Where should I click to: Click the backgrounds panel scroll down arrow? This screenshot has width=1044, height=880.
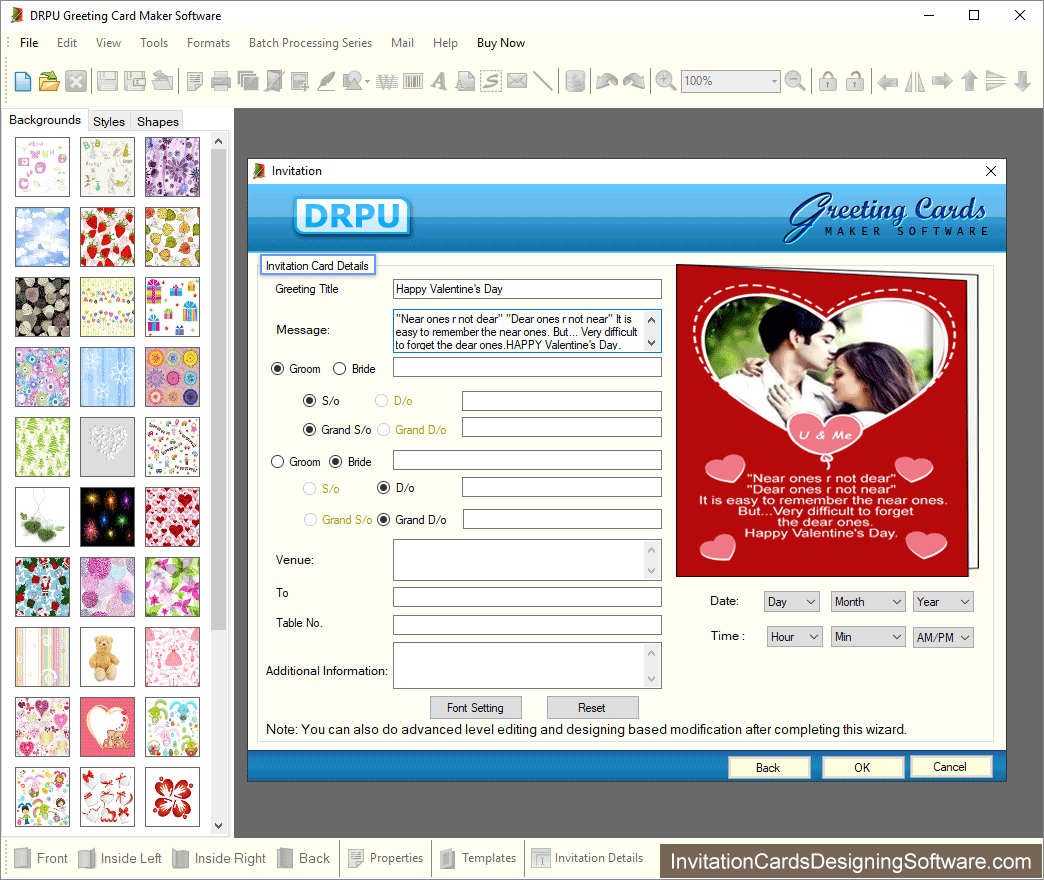coord(218,826)
